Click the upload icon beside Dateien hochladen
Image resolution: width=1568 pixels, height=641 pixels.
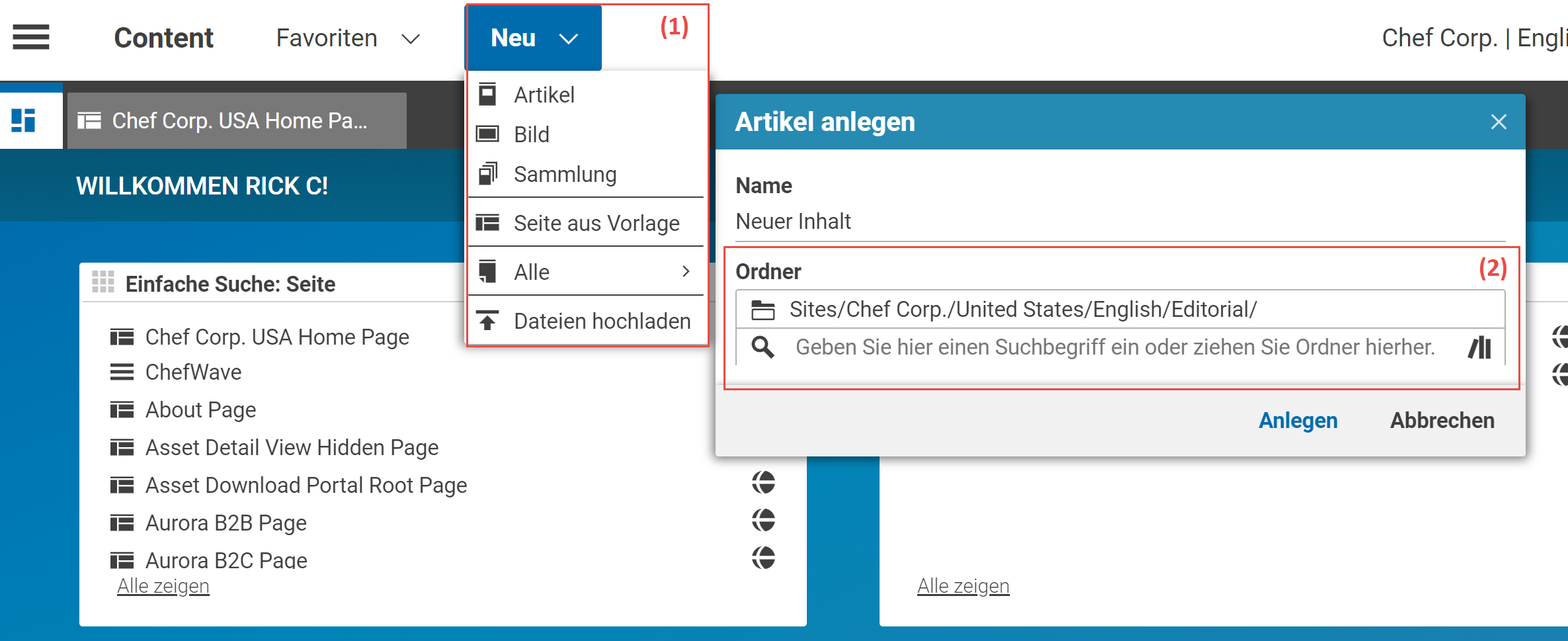coord(487,320)
